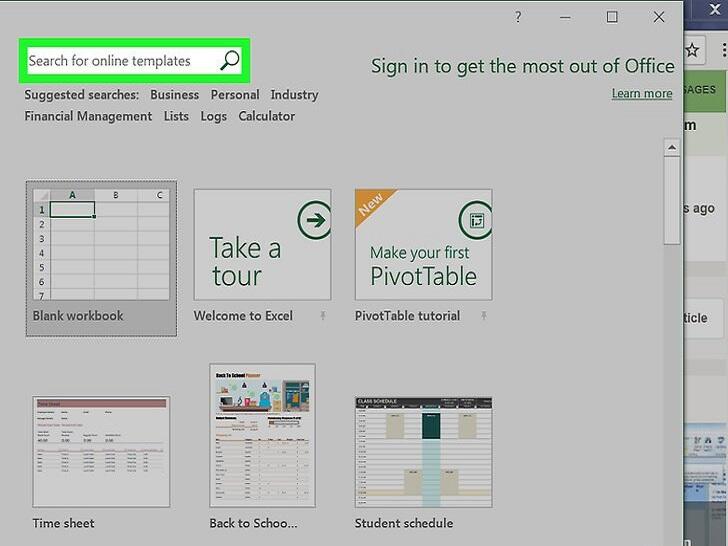Select the Calculator suggested search
Screen dimensions: 728x546
[266, 116]
